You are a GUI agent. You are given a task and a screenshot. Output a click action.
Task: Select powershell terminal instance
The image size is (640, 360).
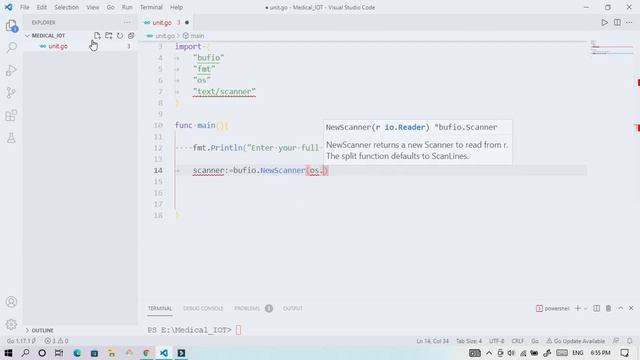[552, 308]
